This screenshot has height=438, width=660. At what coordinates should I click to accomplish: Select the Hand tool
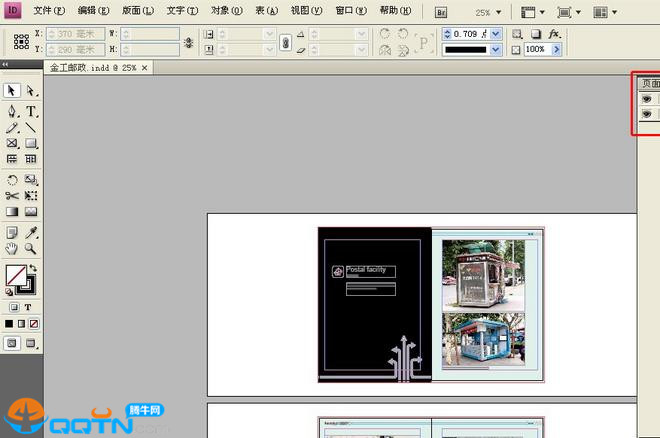[x=12, y=248]
